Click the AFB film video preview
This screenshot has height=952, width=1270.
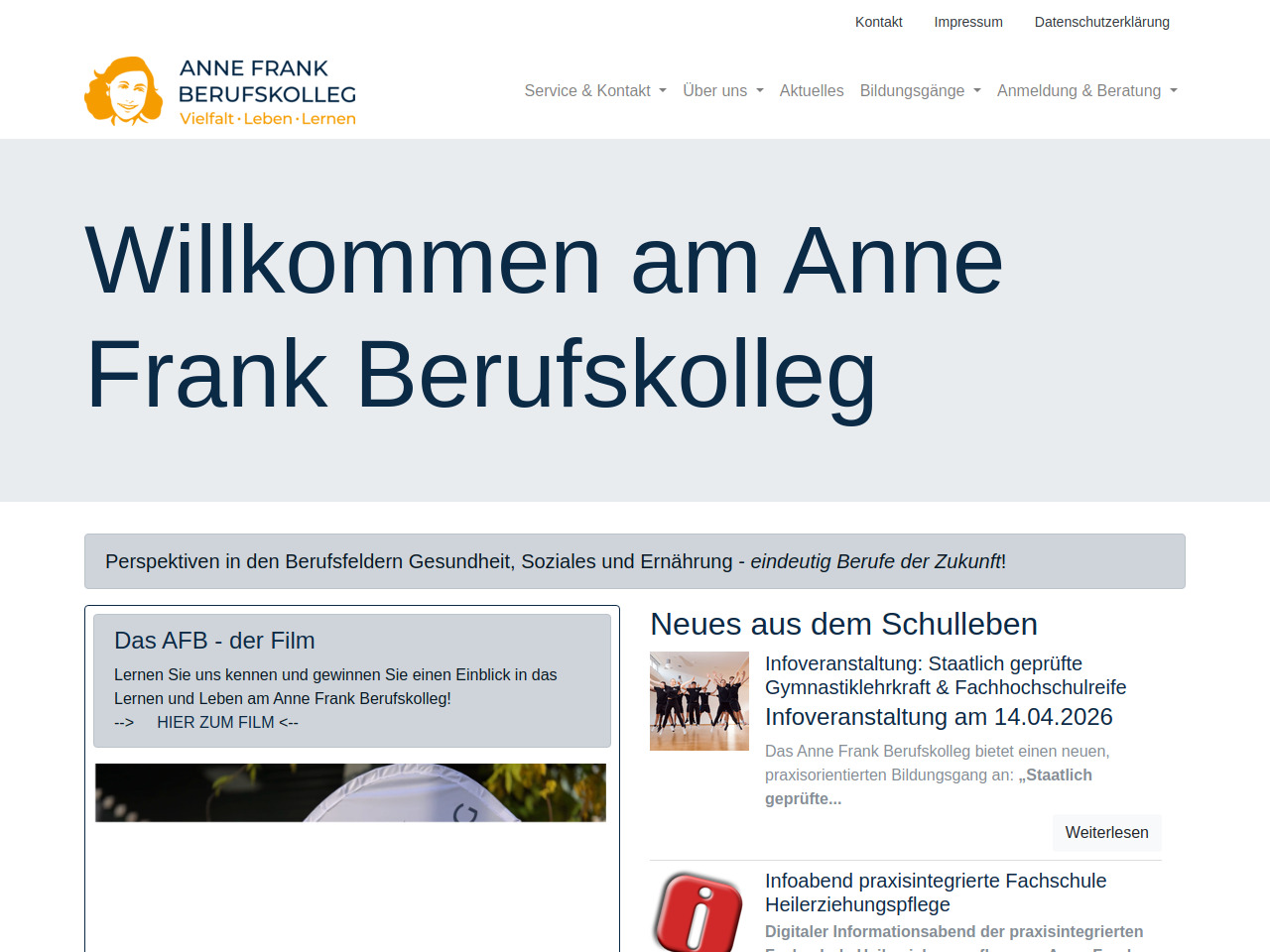[x=350, y=792]
